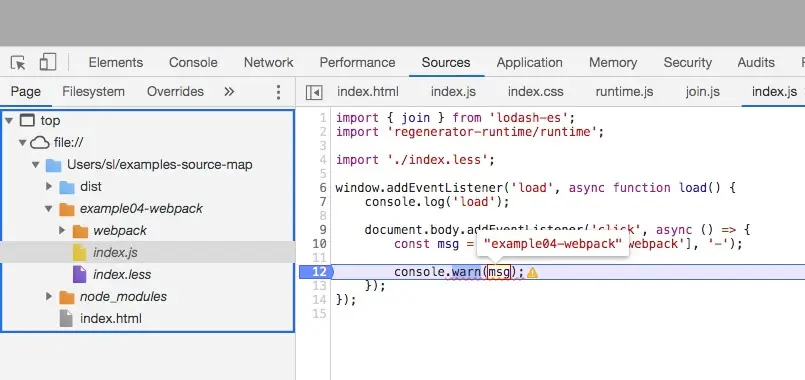This screenshot has height=380, width=805.
Task: Select the webpack orange folder icon
Action: 80,231
